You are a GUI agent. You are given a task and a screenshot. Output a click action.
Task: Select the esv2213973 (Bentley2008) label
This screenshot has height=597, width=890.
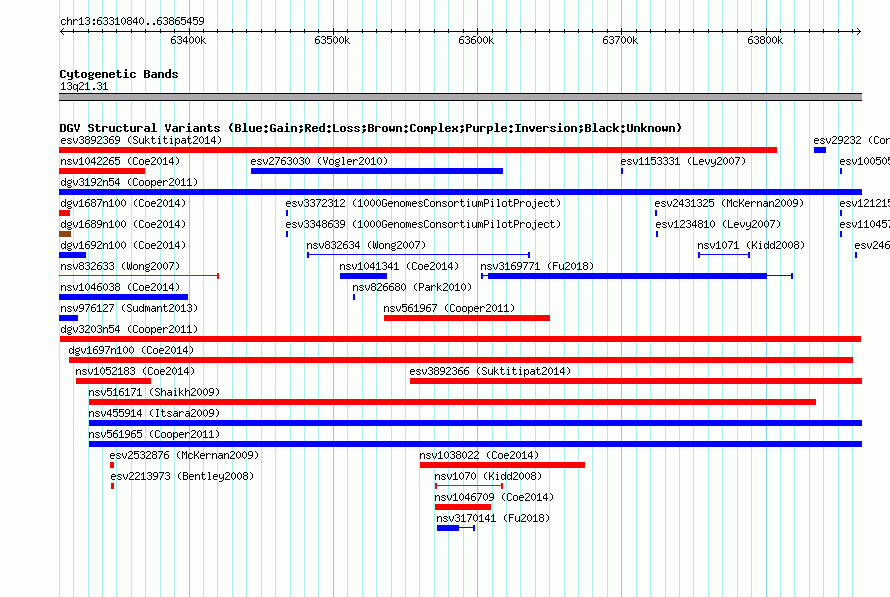point(182,476)
